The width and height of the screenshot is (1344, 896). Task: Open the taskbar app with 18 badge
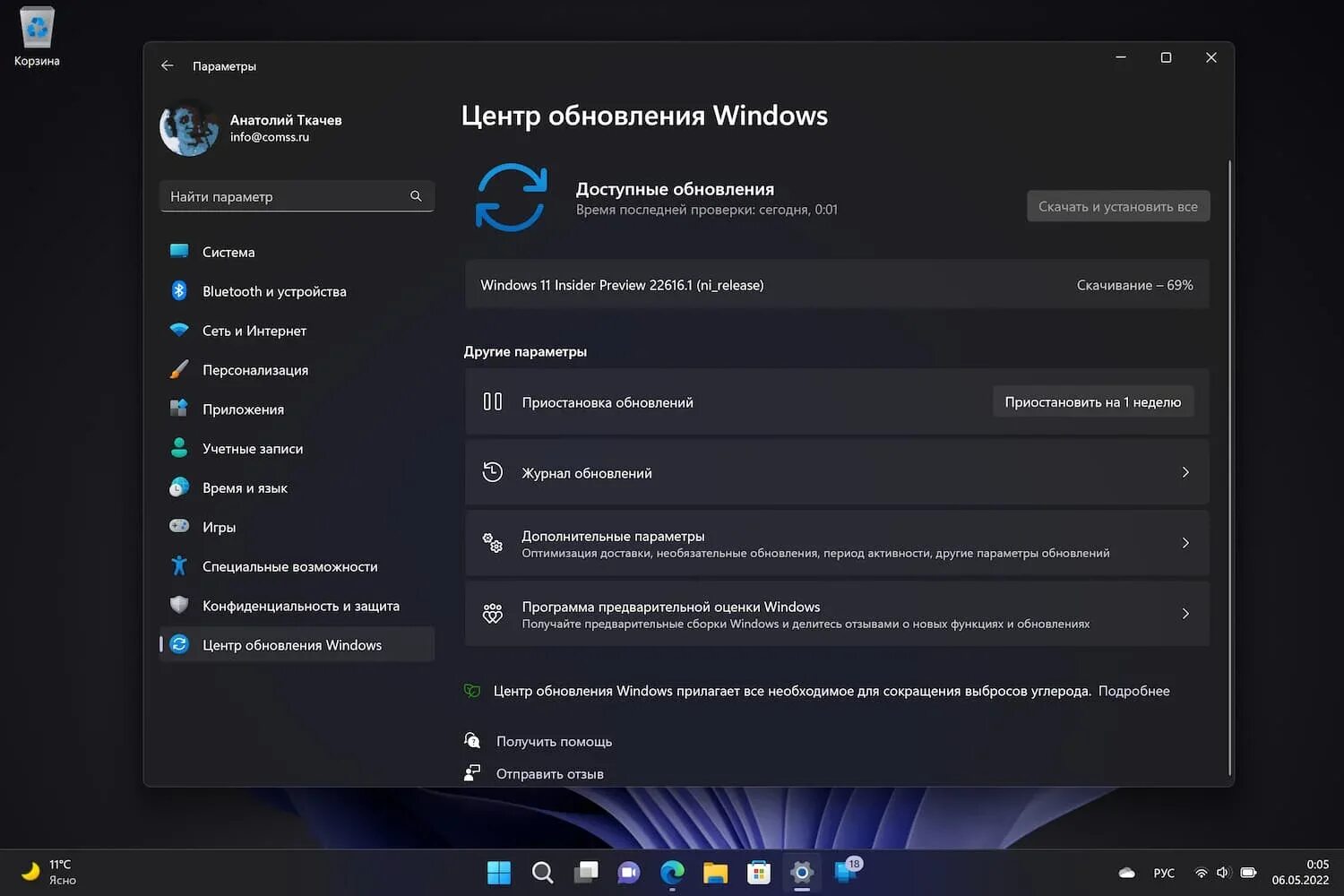click(x=847, y=870)
